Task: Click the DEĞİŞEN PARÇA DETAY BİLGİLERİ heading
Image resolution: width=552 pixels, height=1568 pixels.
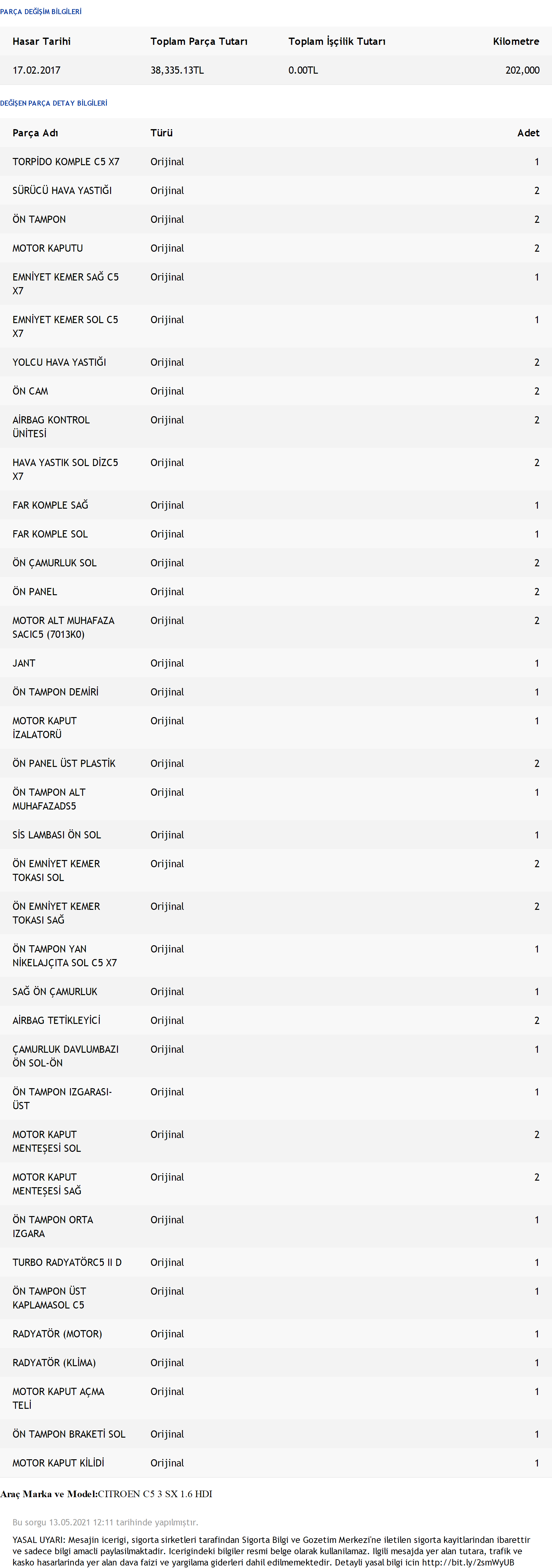Action: click(54, 103)
